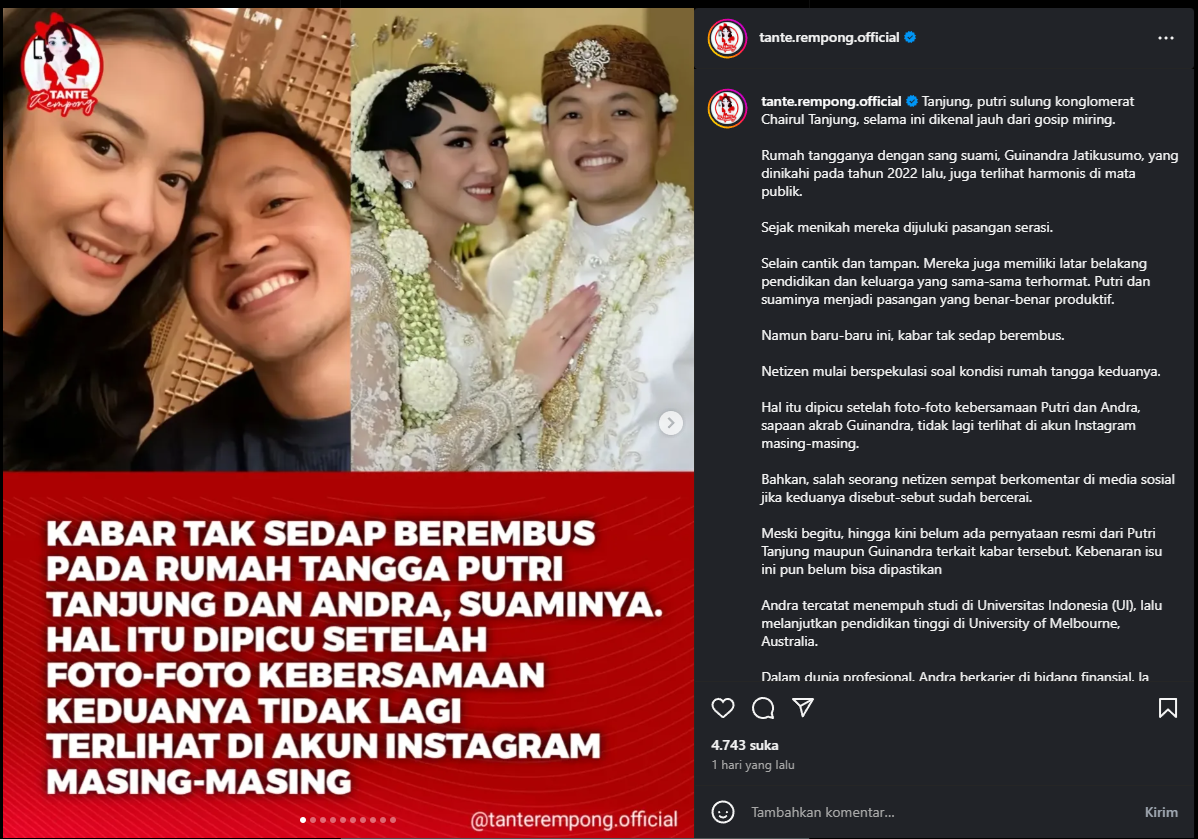The height and width of the screenshot is (839, 1198).
Task: Click the Tante Rempong logo on image
Action: (61, 66)
